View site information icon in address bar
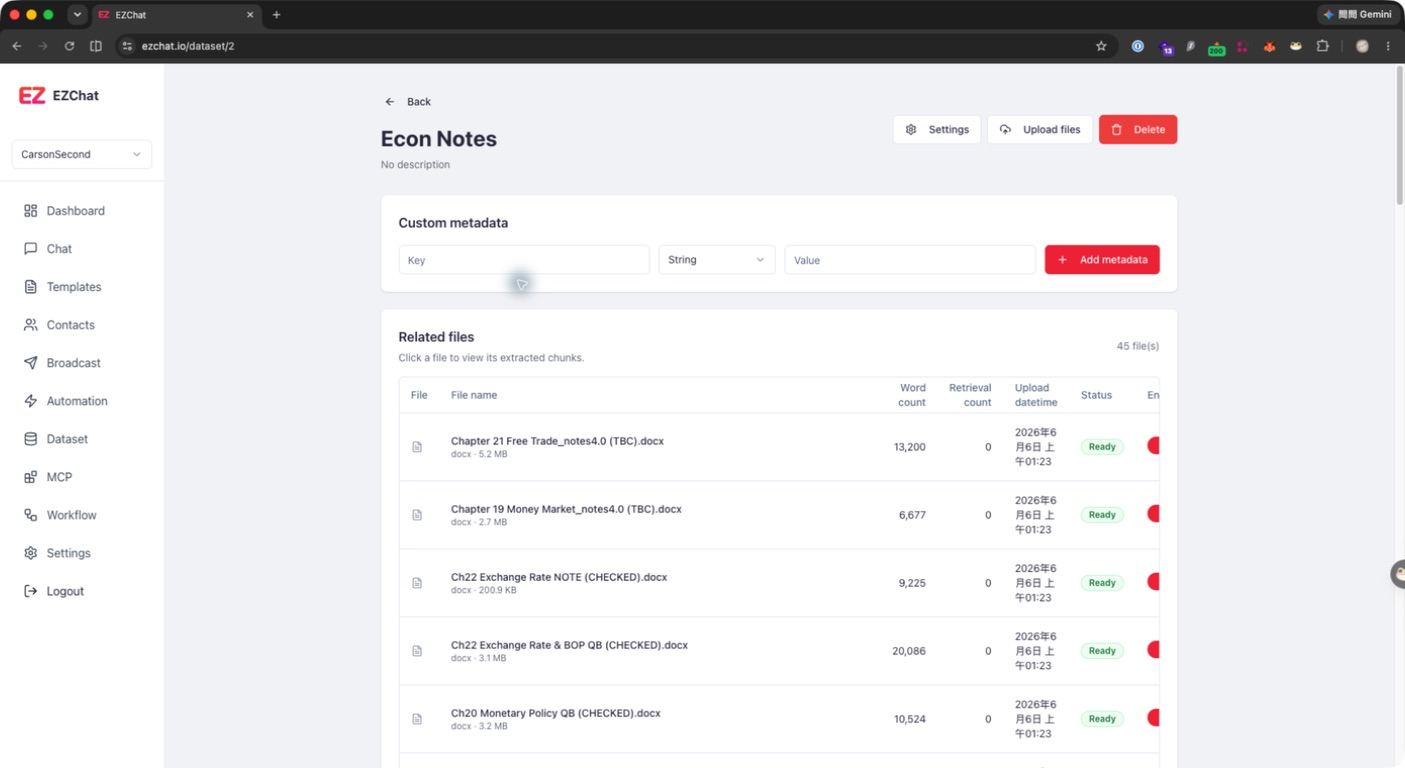1405x768 pixels. (127, 46)
